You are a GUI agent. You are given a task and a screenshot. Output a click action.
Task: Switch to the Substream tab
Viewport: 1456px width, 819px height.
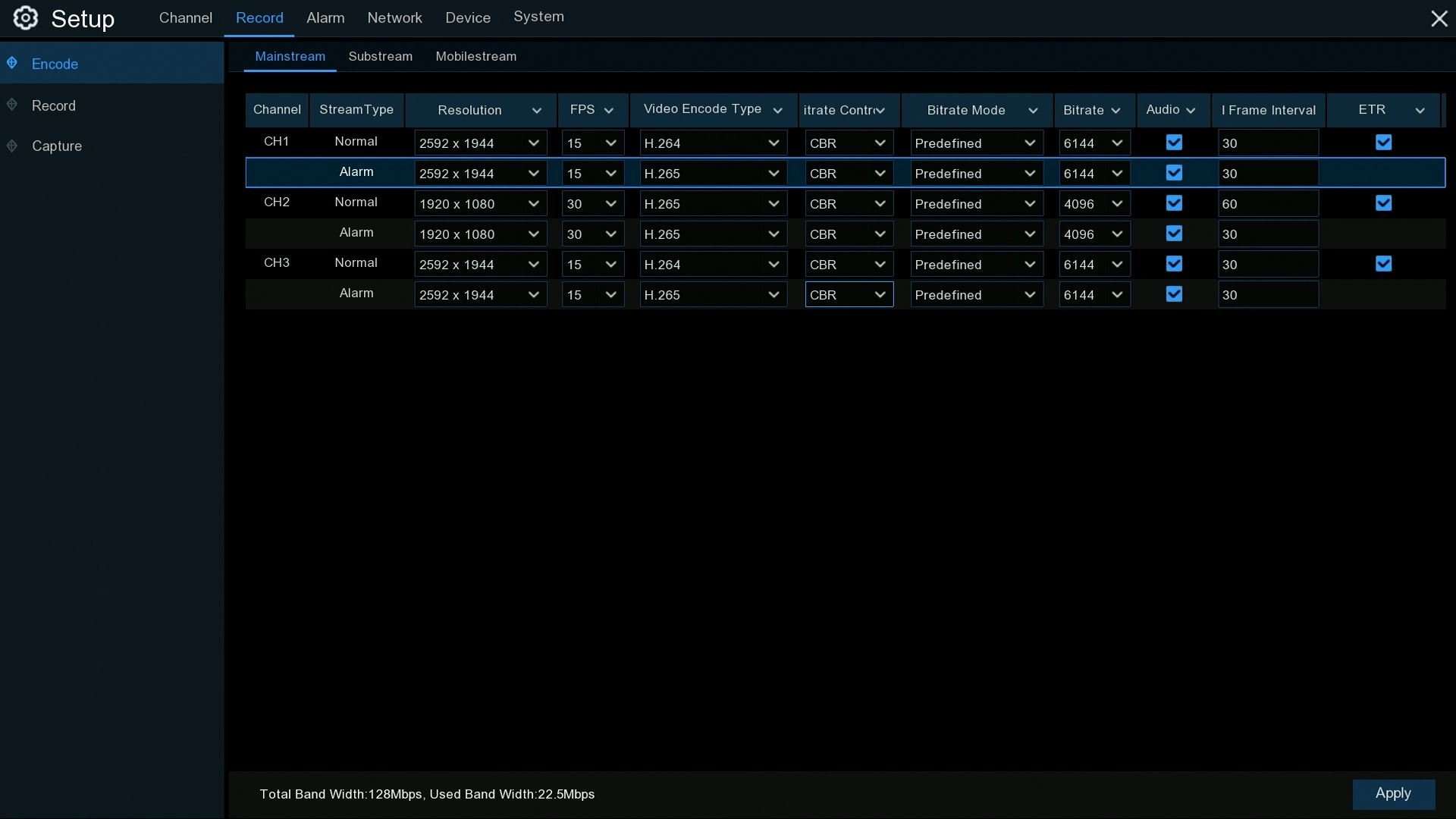380,57
